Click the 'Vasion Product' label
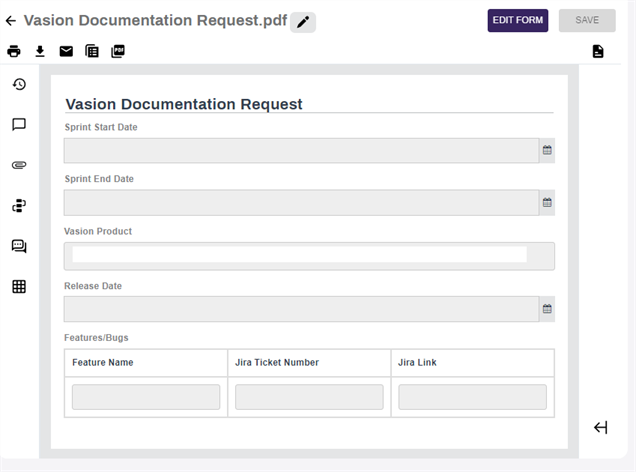Screen dimensions: 636x472 coord(98,231)
